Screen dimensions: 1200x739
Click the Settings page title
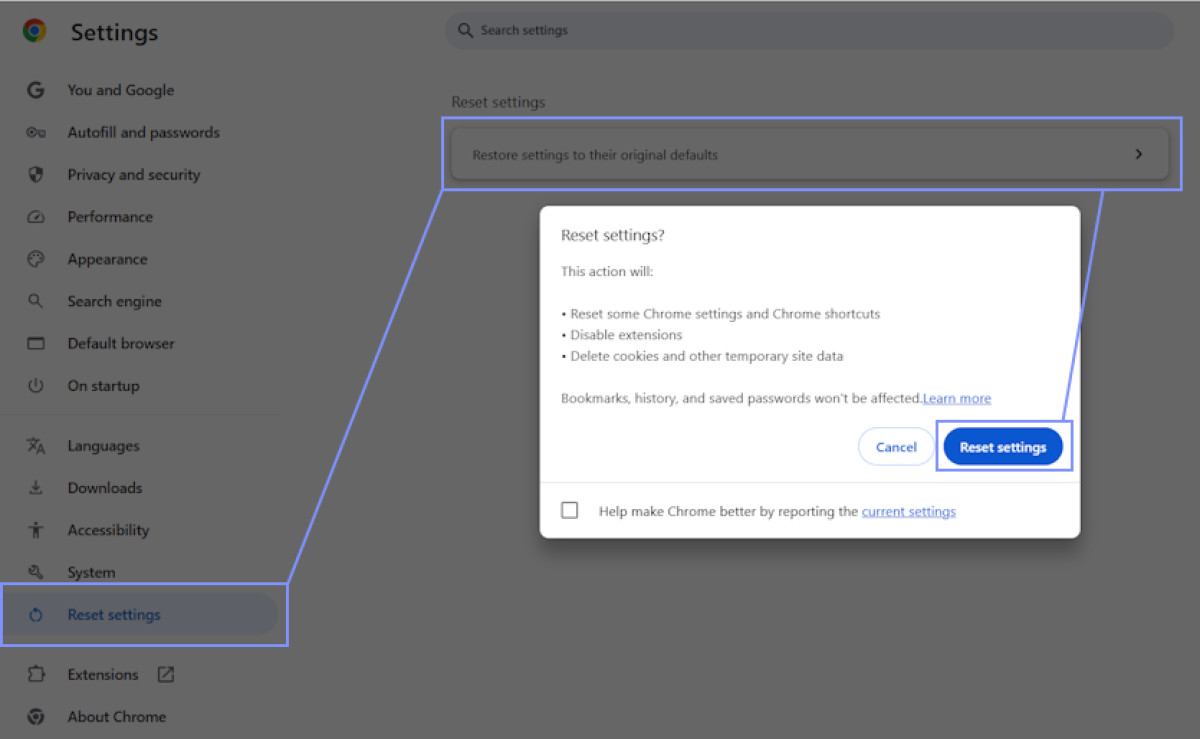(114, 32)
